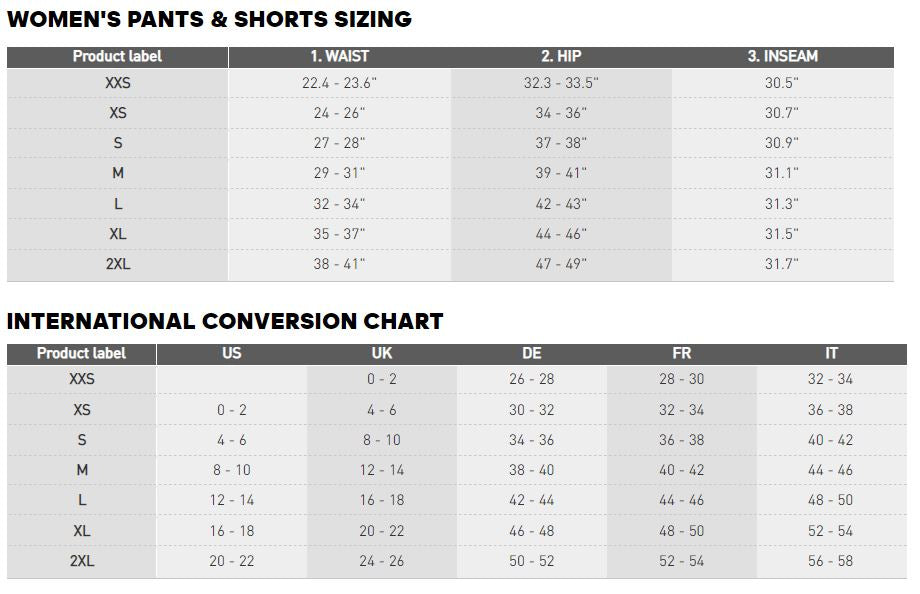920x594 pixels.
Task: Click the International Conversion Chart heading
Action: (225, 322)
